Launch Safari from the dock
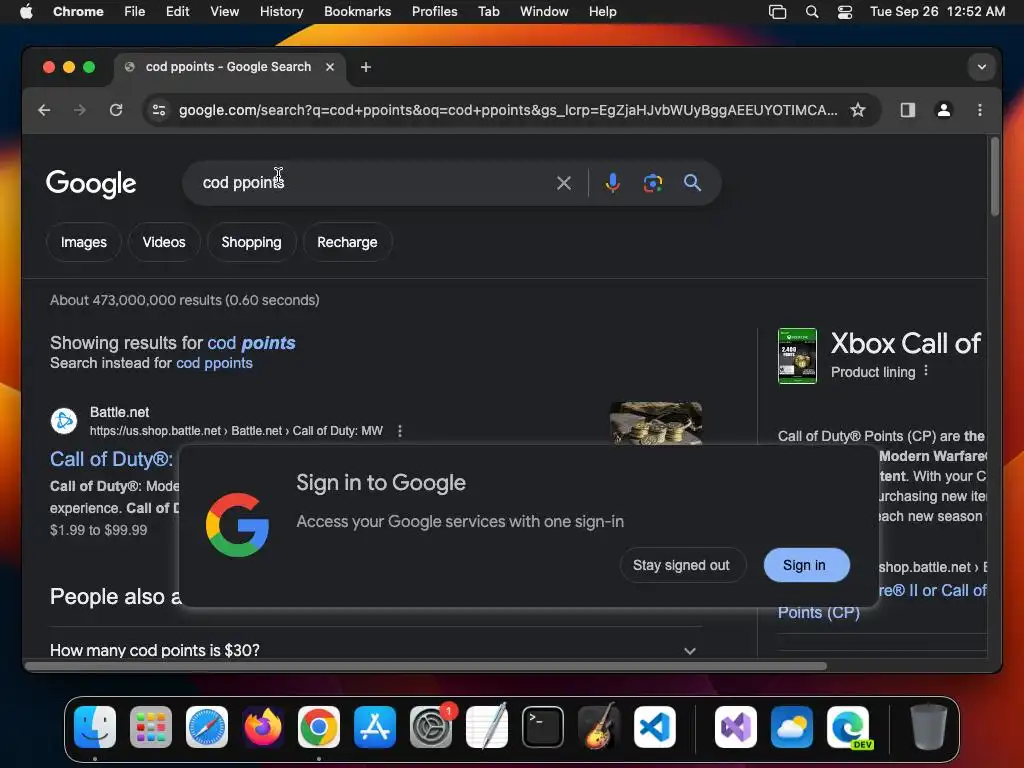Image resolution: width=1024 pixels, height=768 pixels. pyautogui.click(x=207, y=727)
